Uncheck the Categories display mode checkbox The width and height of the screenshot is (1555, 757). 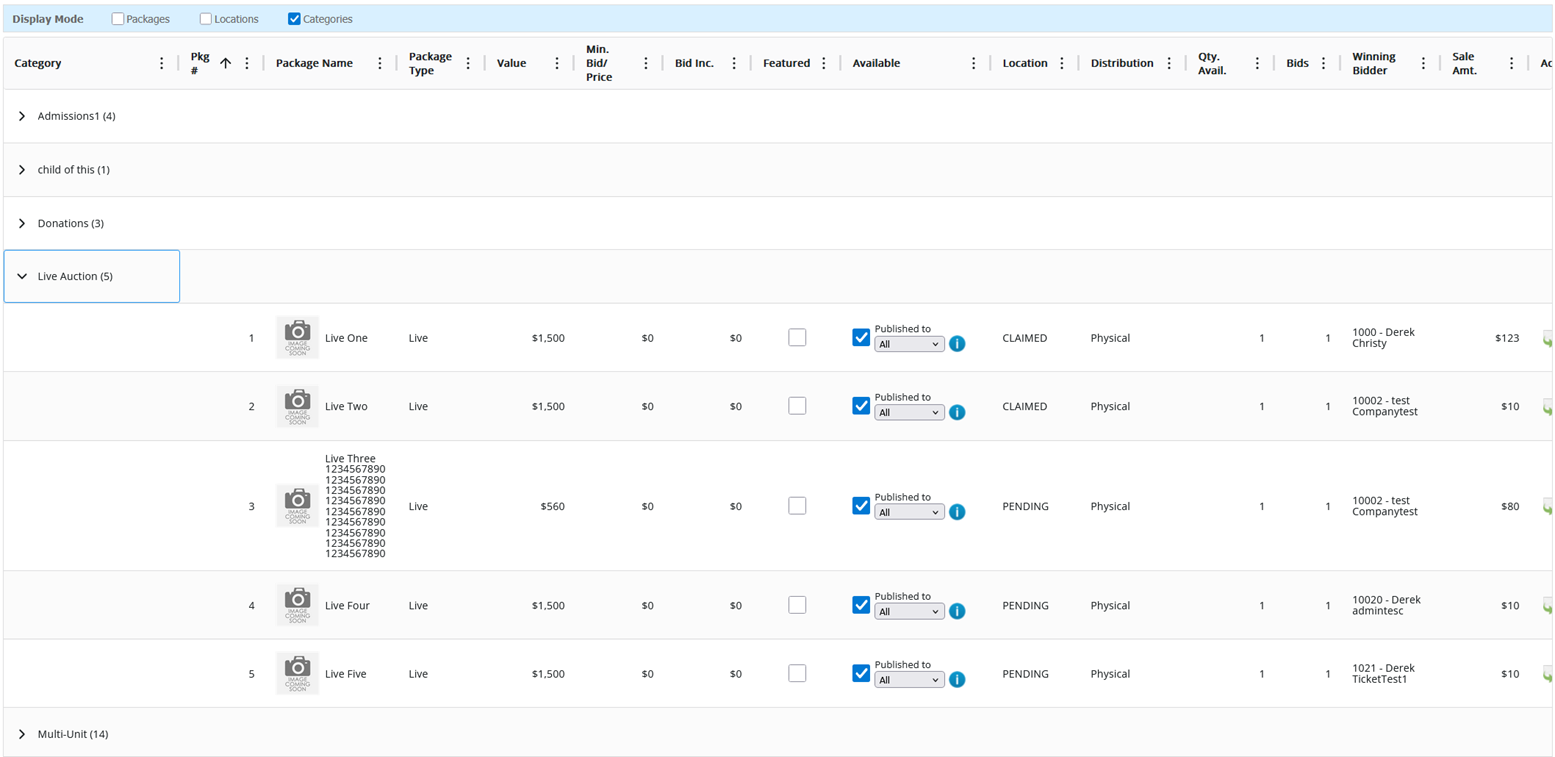click(x=294, y=19)
